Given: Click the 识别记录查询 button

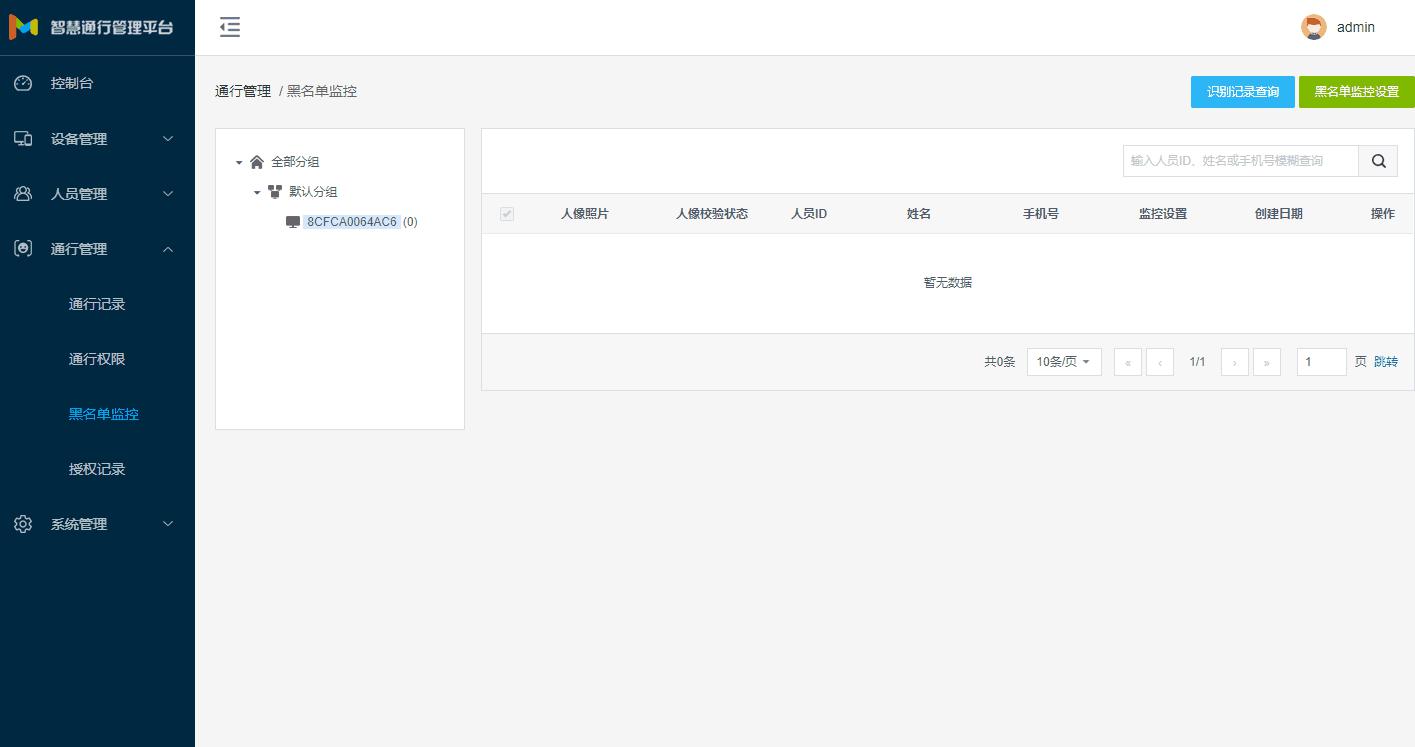Looking at the screenshot, I should 1242,92.
